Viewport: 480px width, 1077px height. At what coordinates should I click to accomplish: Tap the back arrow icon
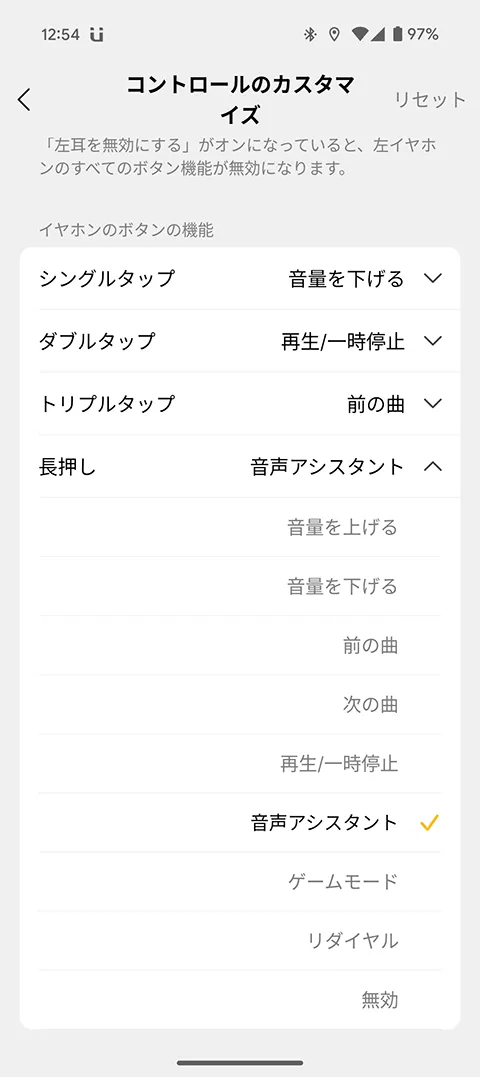[25, 100]
